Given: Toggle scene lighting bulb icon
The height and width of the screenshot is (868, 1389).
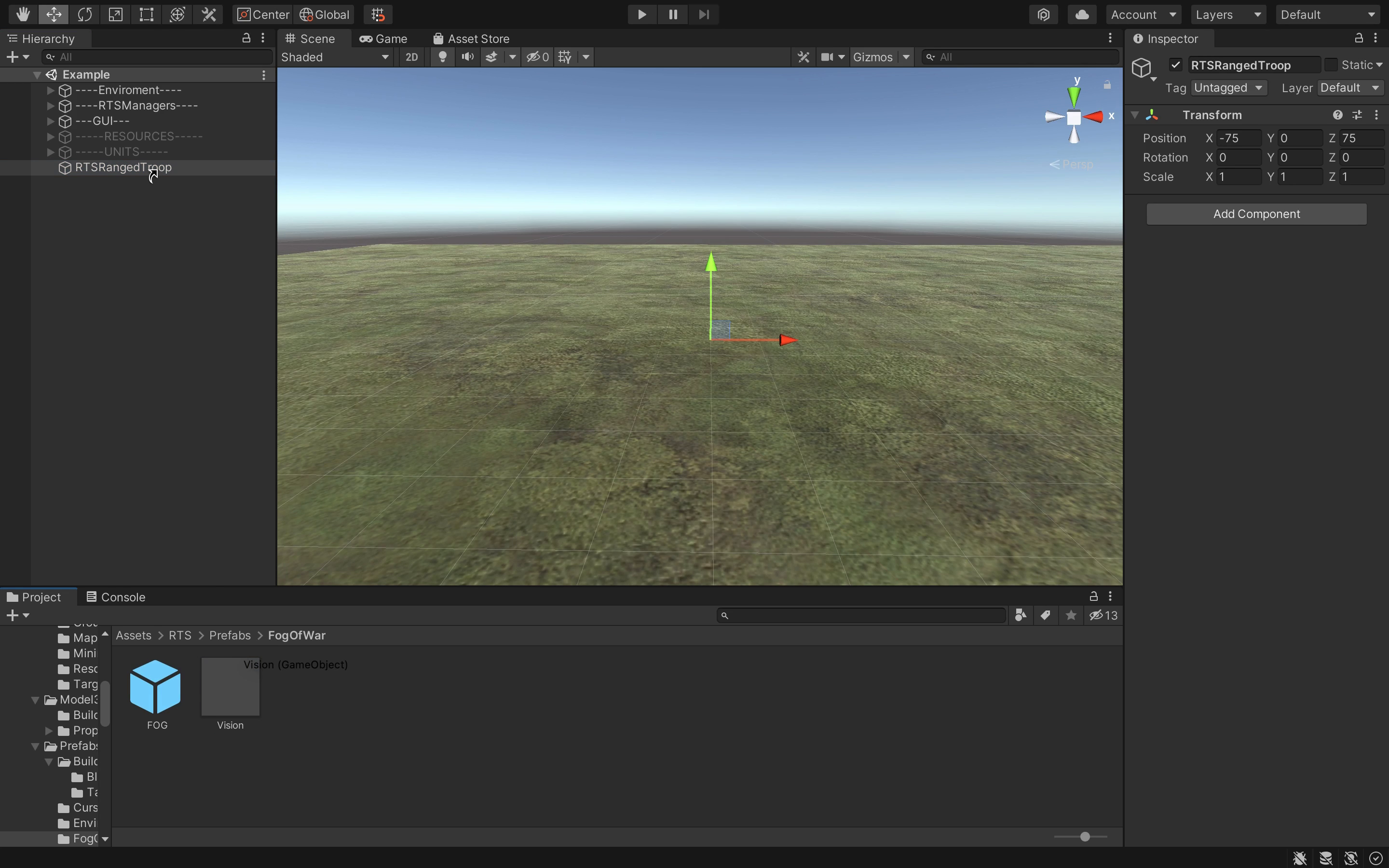Looking at the screenshot, I should [443, 57].
